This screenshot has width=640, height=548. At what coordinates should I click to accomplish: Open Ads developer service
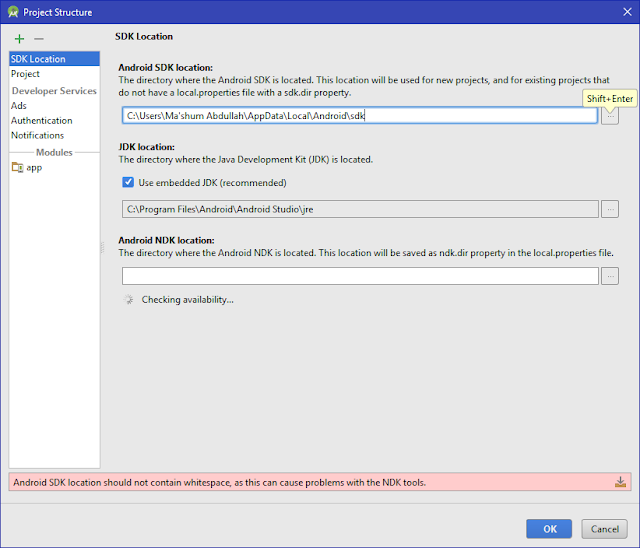click(x=54, y=106)
